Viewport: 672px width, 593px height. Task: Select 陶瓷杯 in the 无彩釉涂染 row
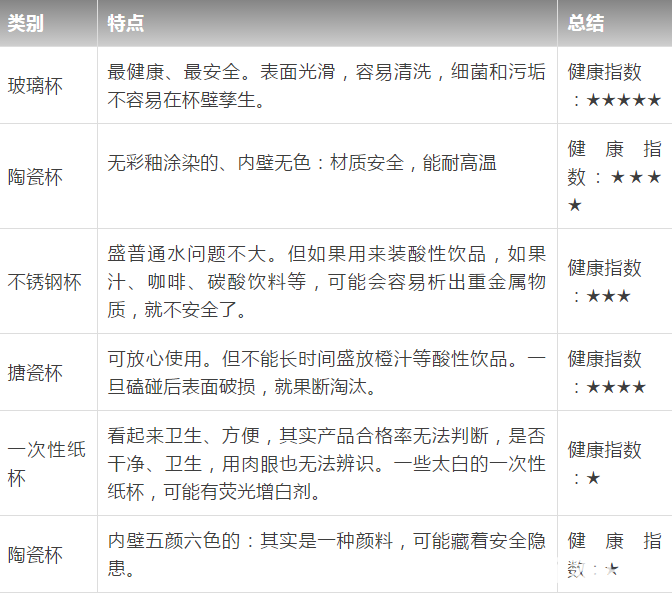35,177
